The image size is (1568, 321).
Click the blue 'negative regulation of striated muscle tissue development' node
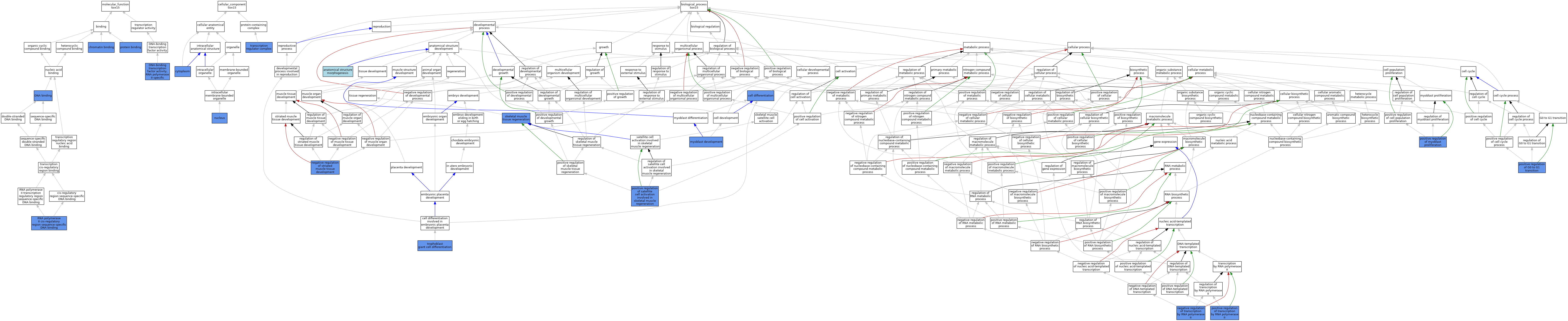pos(325,167)
